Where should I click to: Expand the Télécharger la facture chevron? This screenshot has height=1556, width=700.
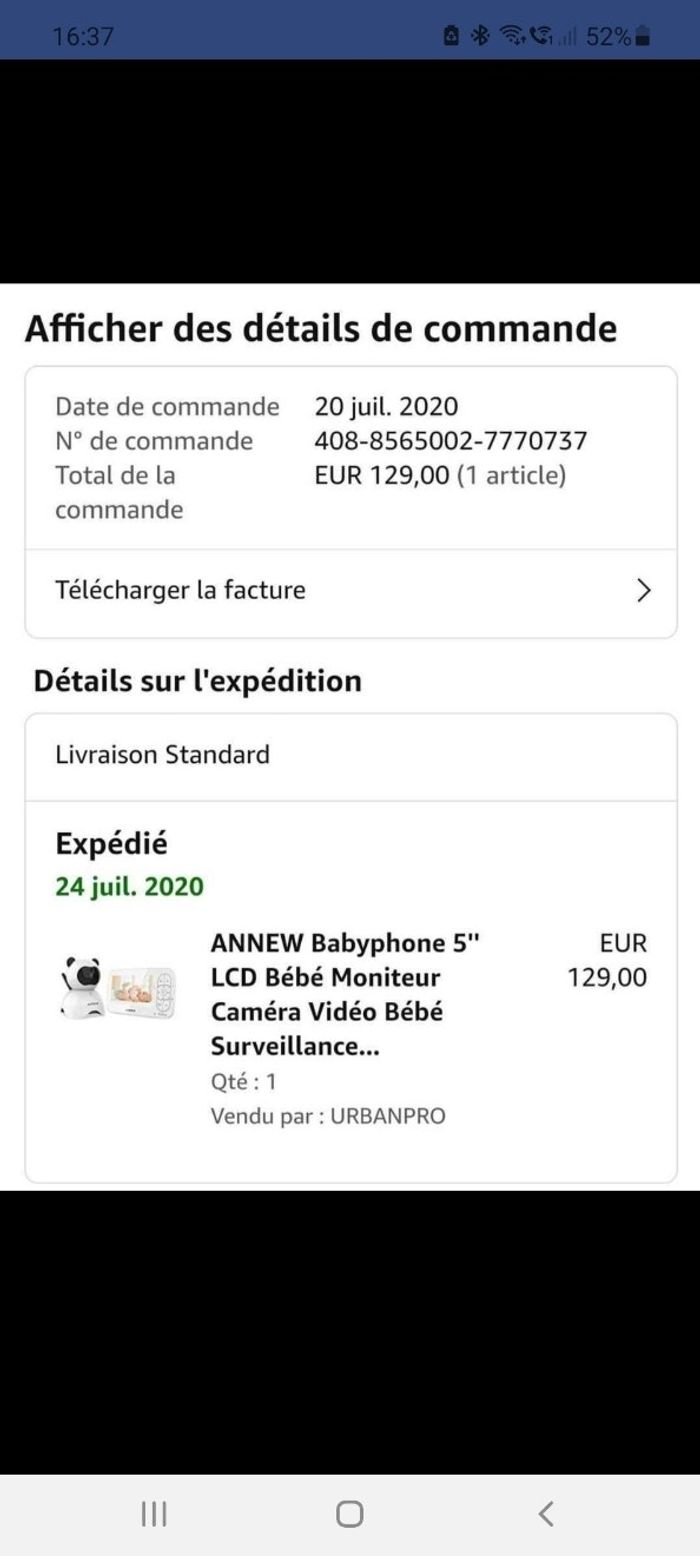pyautogui.click(x=643, y=591)
